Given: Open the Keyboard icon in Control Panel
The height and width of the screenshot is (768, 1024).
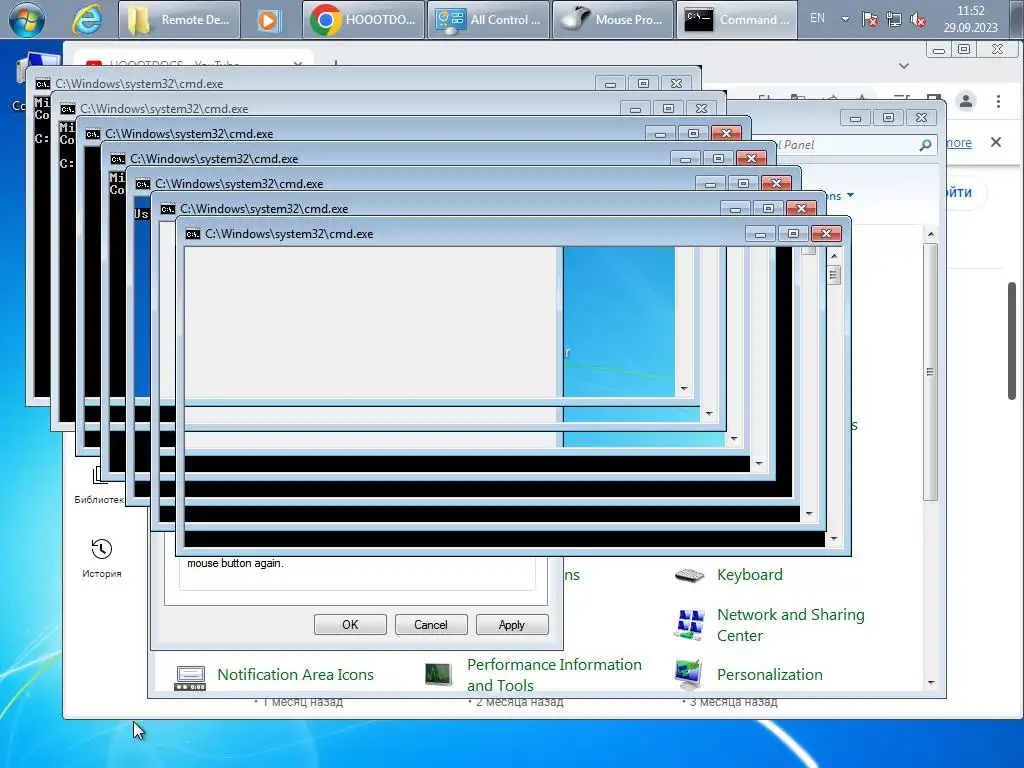Looking at the screenshot, I should (x=689, y=575).
